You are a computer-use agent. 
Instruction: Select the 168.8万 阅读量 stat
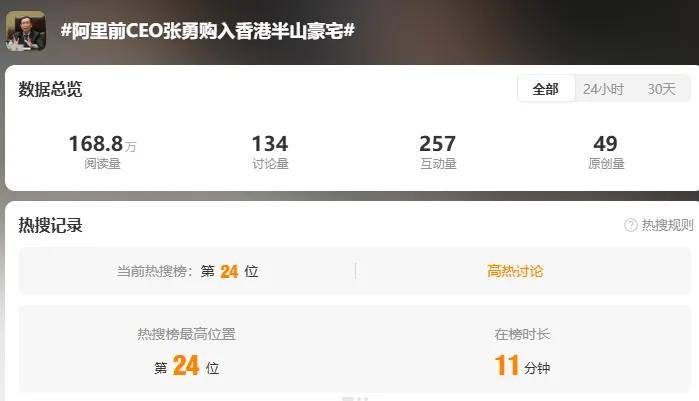tap(103, 152)
